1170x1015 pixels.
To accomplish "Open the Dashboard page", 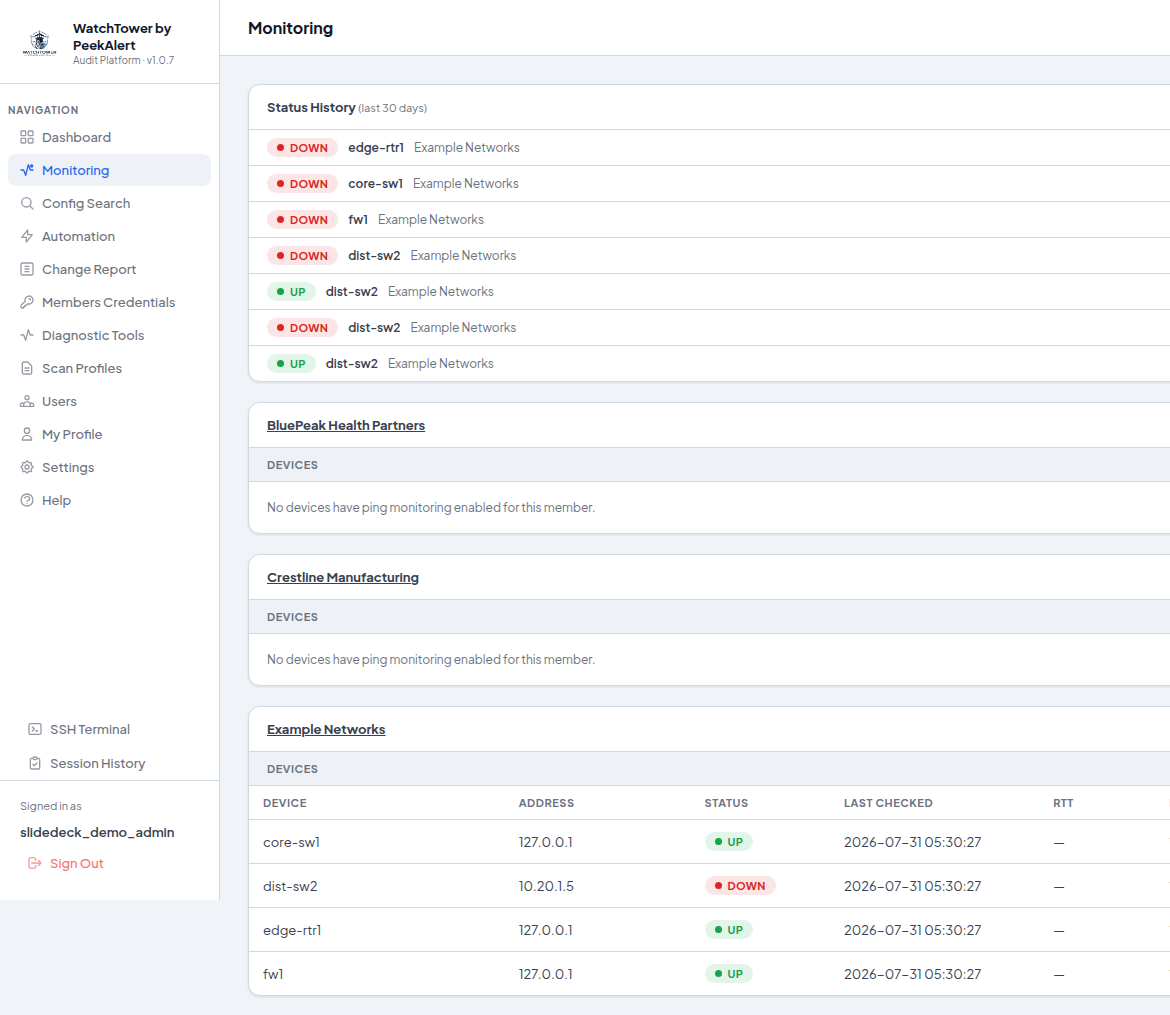I will 109,137.
